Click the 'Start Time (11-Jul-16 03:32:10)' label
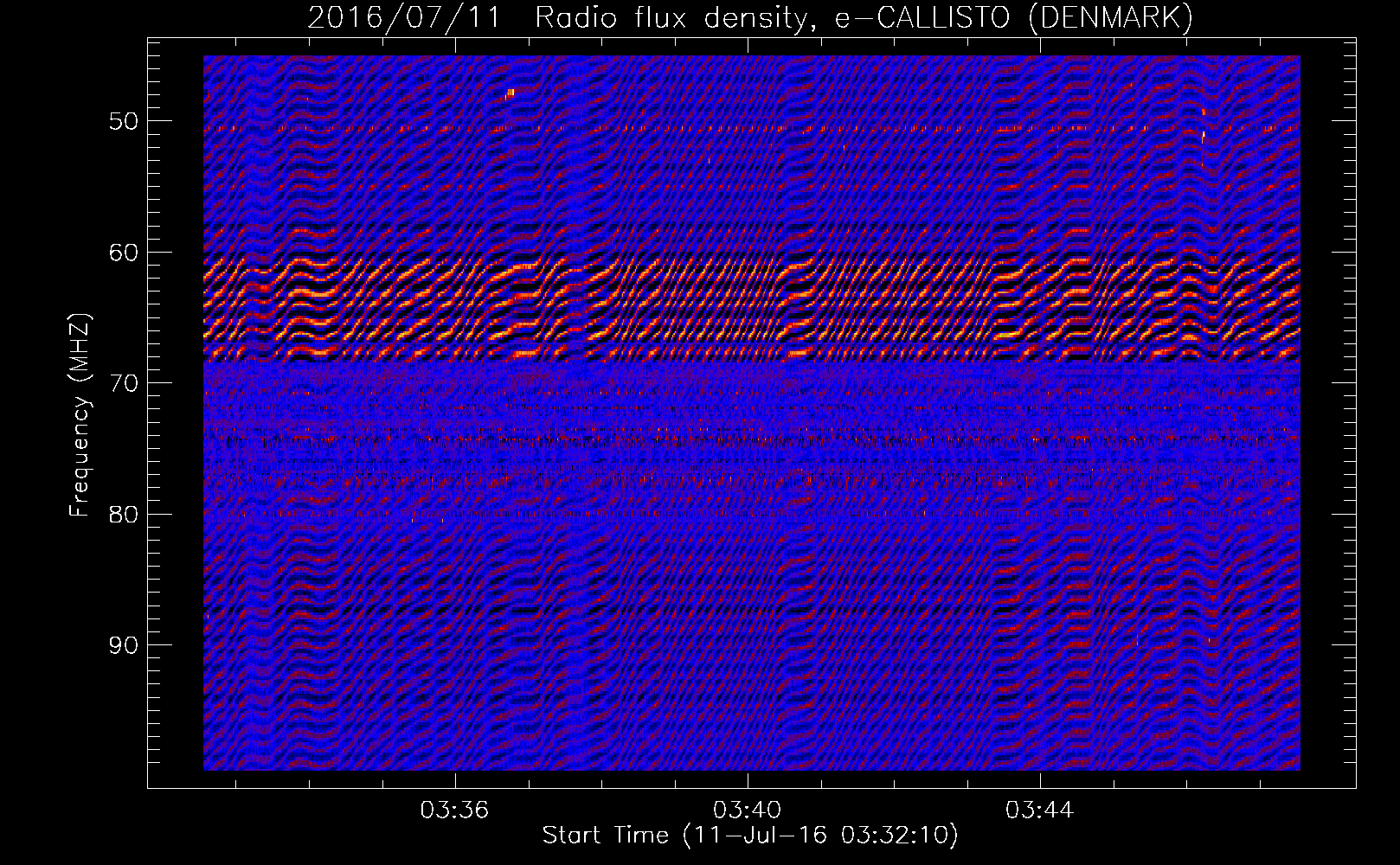Viewport: 1400px width, 865px height. click(x=750, y=836)
